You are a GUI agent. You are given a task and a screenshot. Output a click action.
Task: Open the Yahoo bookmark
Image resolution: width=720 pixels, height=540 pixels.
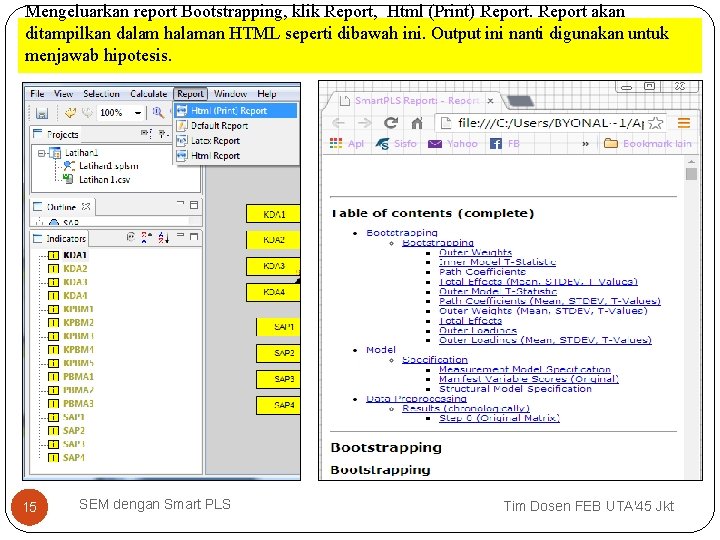coord(453,144)
